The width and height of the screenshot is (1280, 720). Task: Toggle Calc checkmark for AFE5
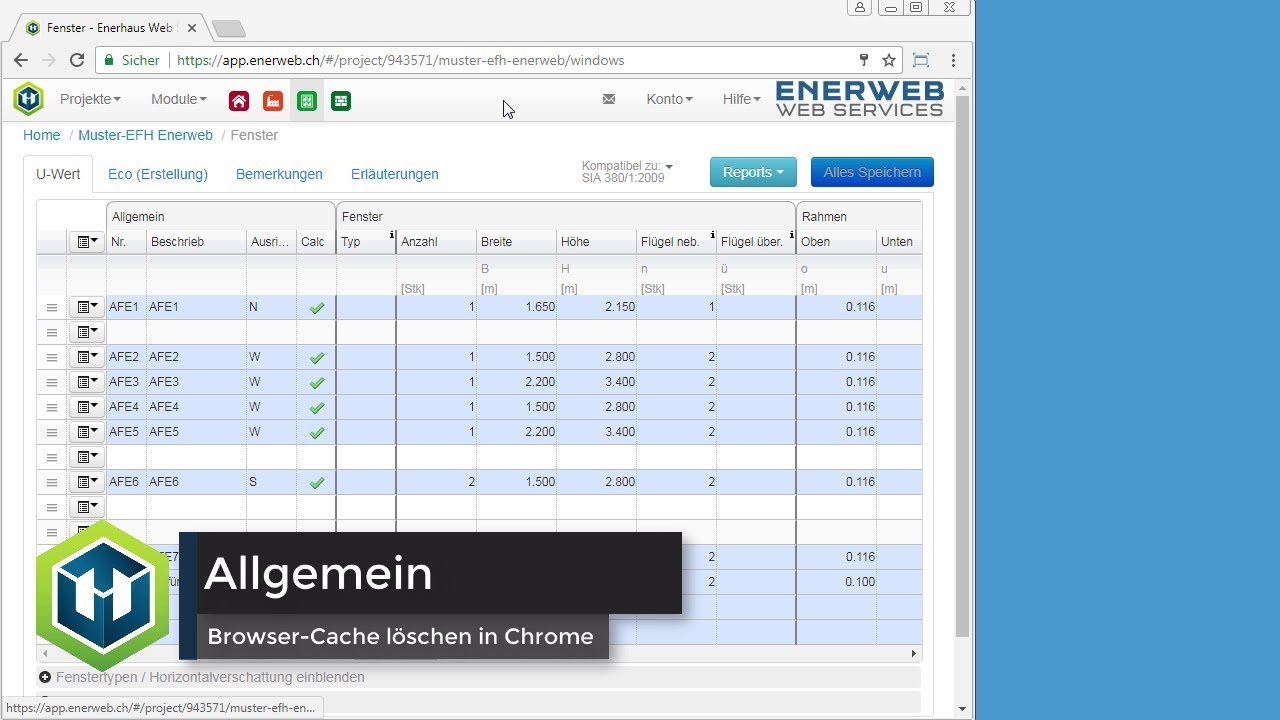(x=317, y=433)
